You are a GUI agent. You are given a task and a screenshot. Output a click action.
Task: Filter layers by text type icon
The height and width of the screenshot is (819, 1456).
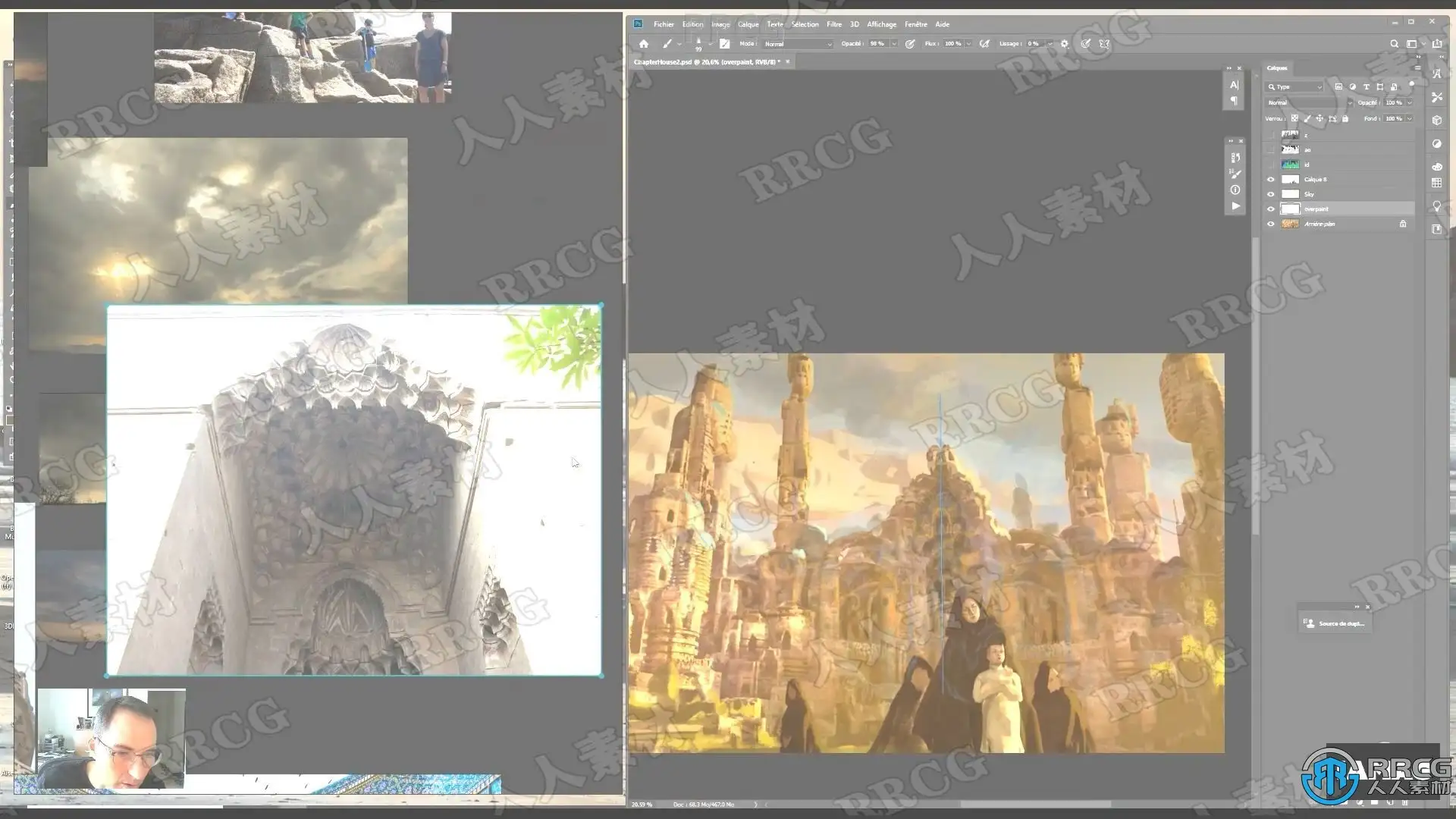1367,87
